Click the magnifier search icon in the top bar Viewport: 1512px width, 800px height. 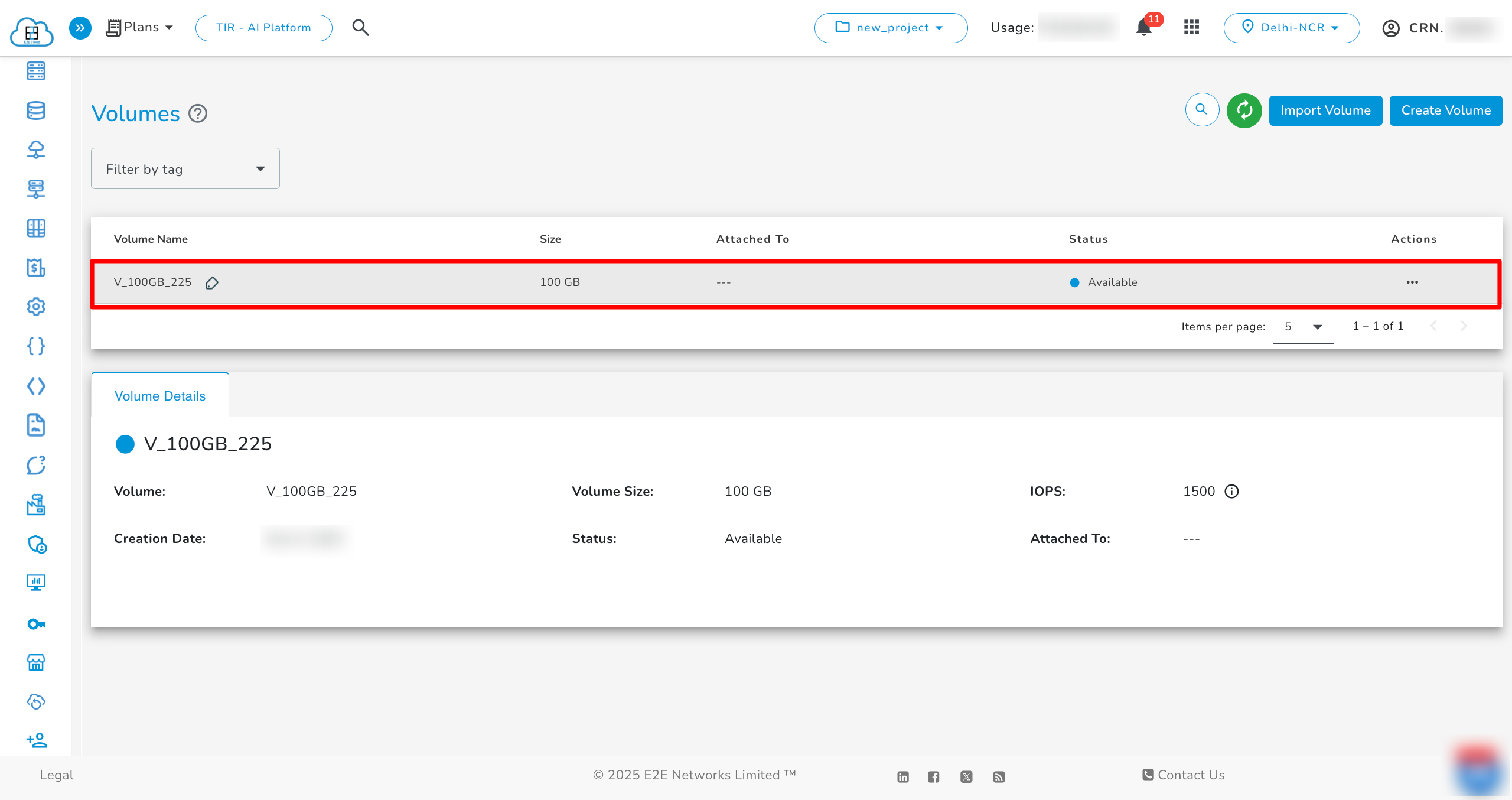pyautogui.click(x=360, y=28)
